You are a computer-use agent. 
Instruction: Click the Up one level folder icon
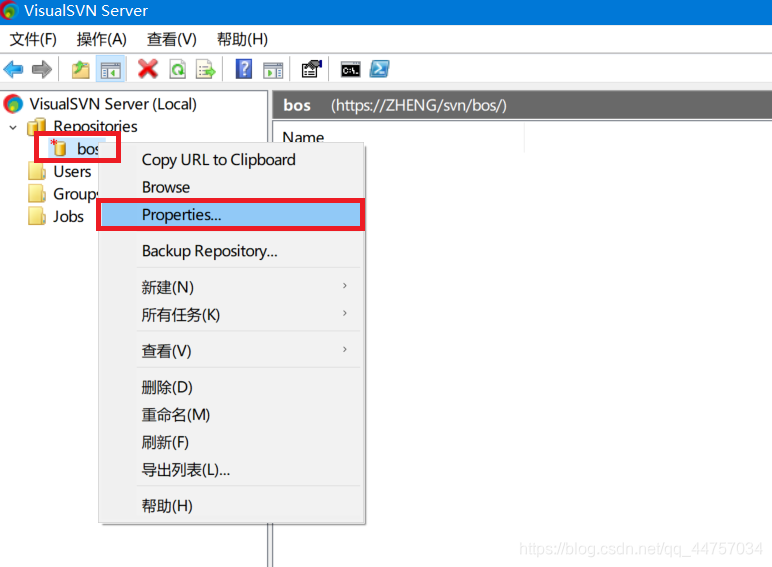(81, 69)
